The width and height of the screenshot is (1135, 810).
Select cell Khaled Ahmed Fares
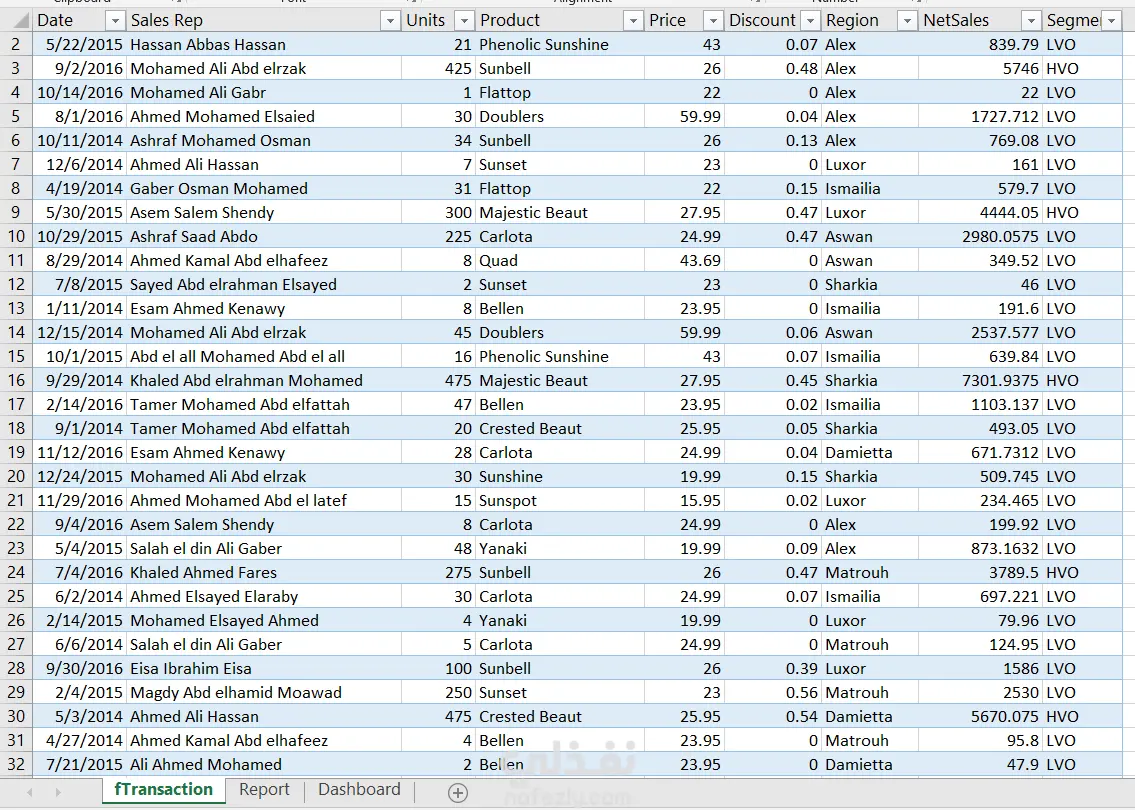click(x=264, y=572)
